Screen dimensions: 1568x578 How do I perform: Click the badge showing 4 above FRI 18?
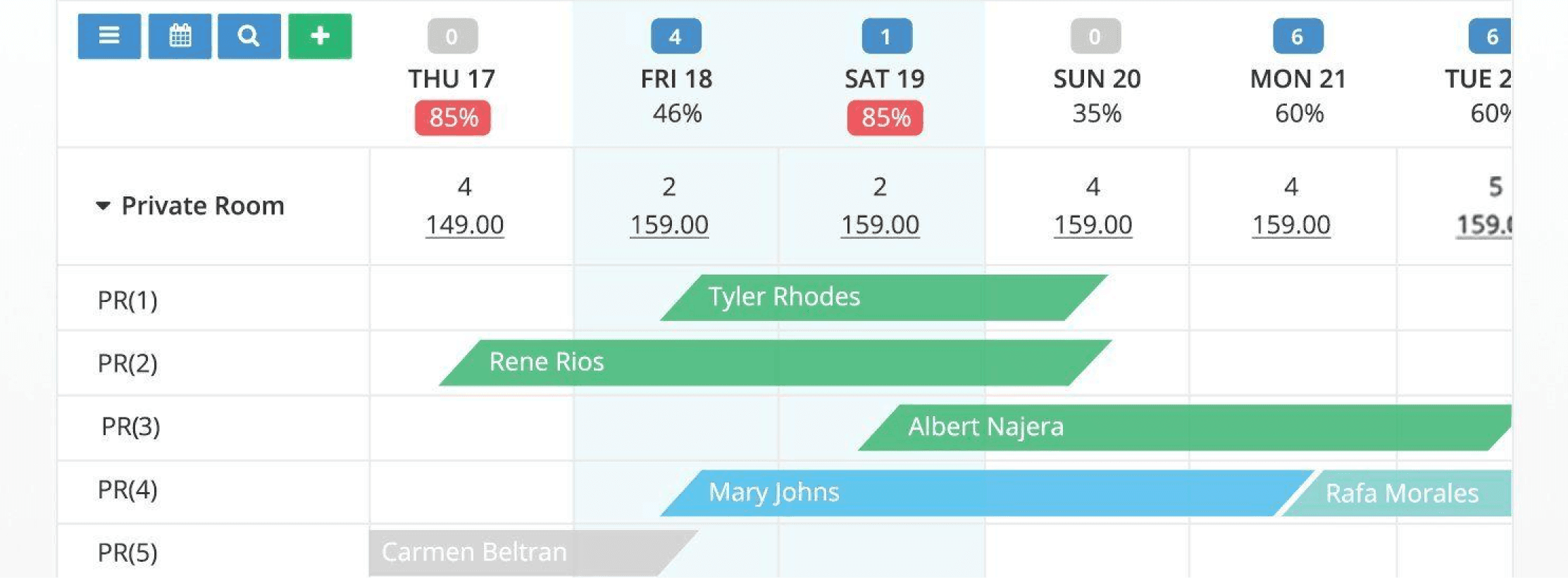coord(676,37)
